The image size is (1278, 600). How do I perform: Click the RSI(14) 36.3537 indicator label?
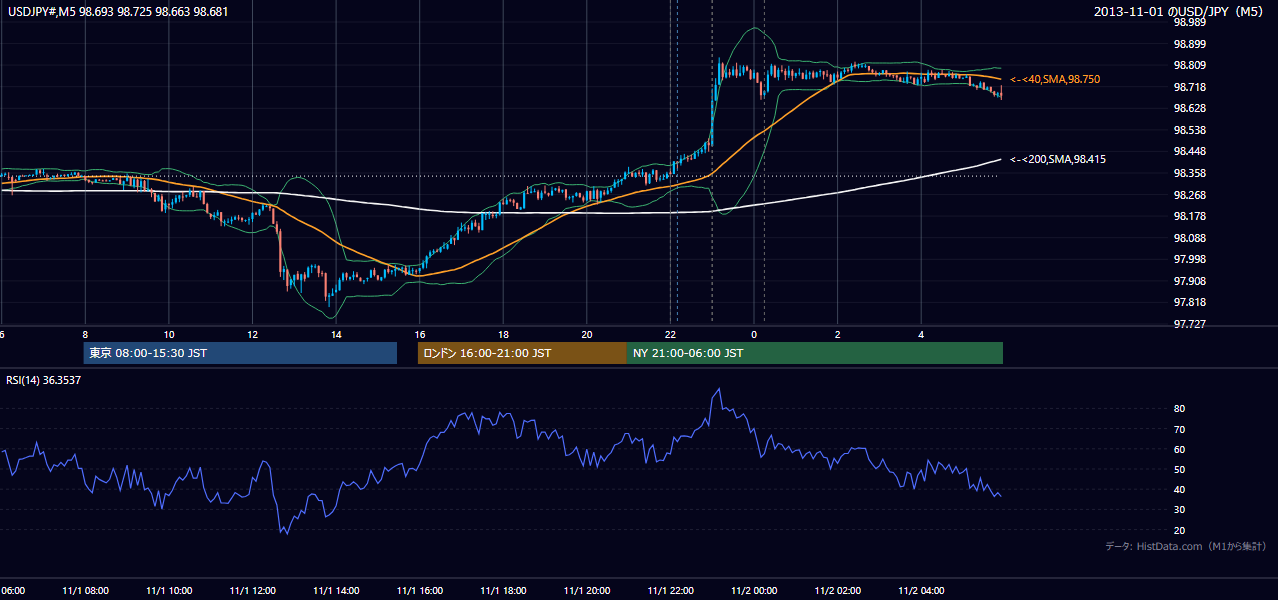pyautogui.click(x=44, y=380)
